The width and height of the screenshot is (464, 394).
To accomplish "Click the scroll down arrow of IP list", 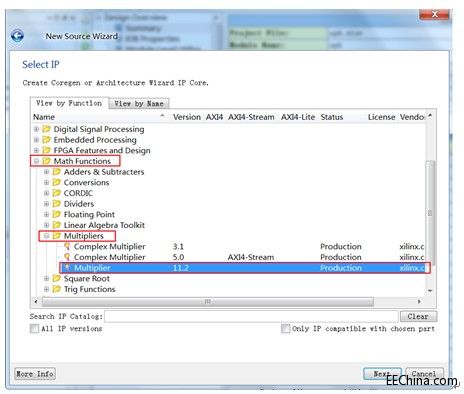I will pyautogui.click(x=430, y=291).
